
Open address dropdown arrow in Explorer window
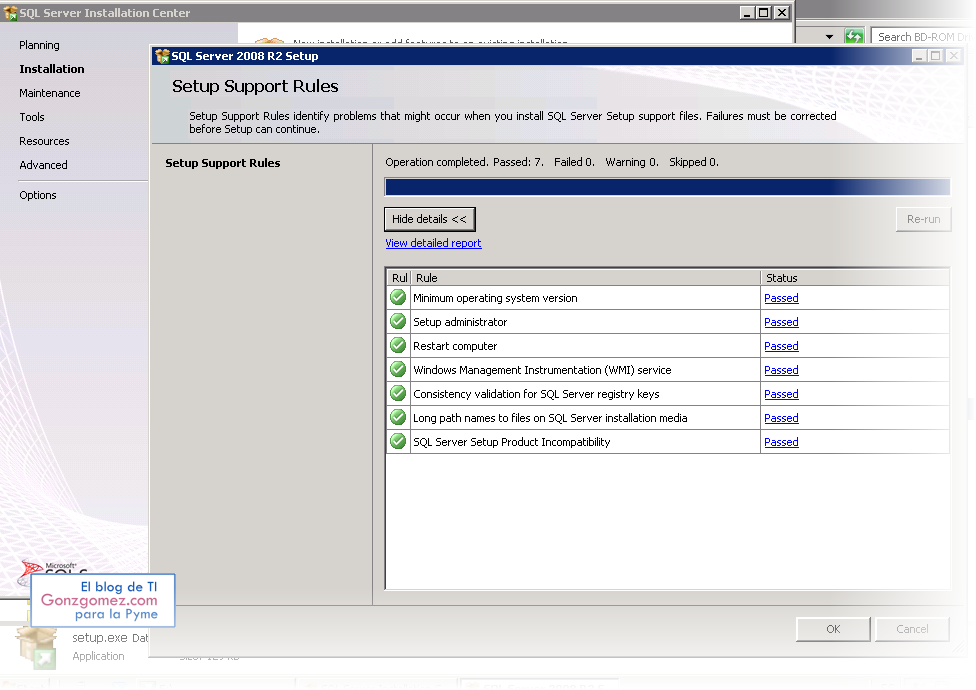click(829, 37)
